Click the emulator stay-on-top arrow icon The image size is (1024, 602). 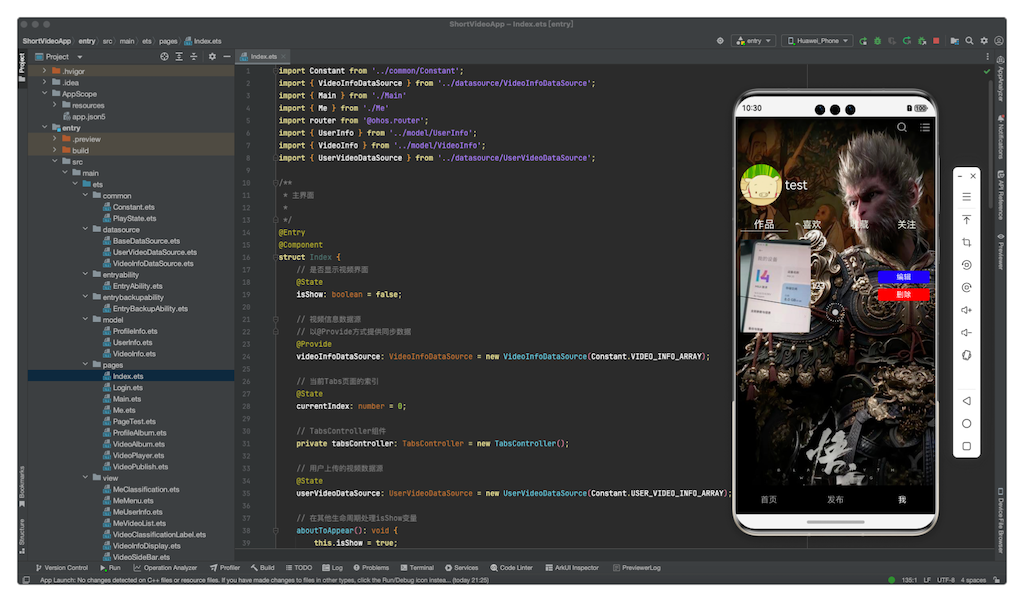coord(967,219)
